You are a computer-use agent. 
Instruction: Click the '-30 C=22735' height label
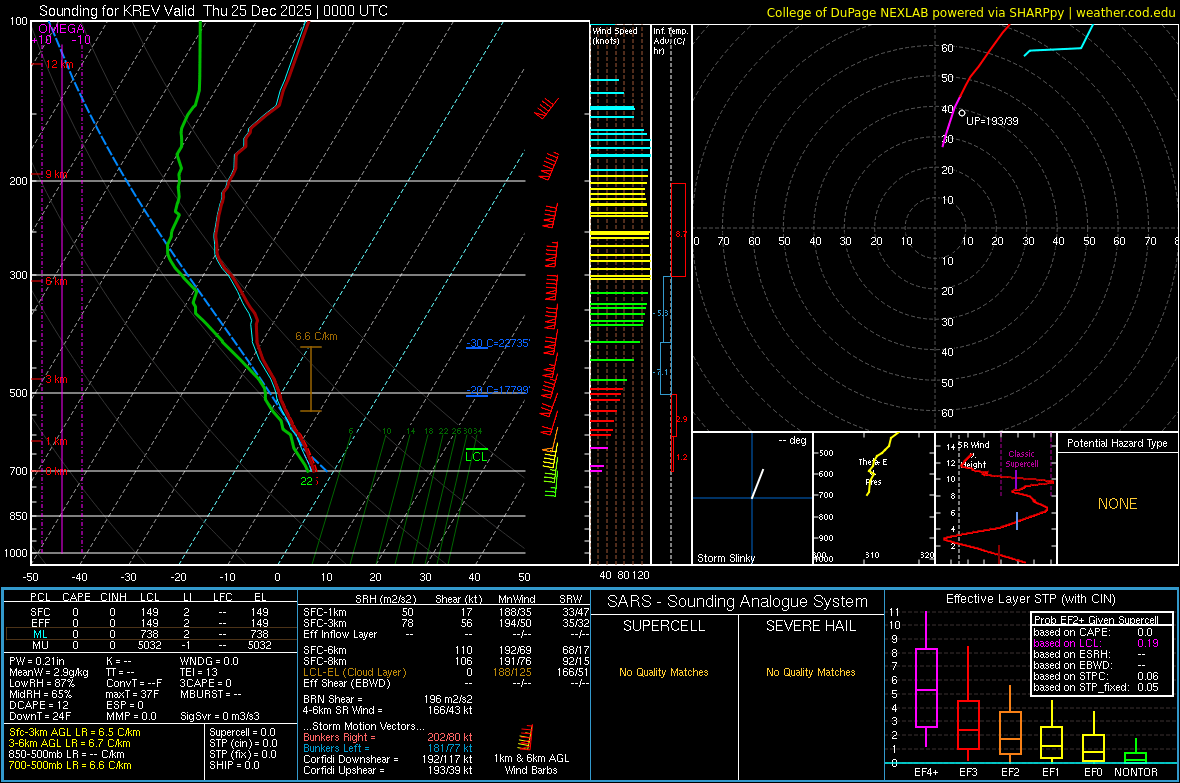click(497, 343)
